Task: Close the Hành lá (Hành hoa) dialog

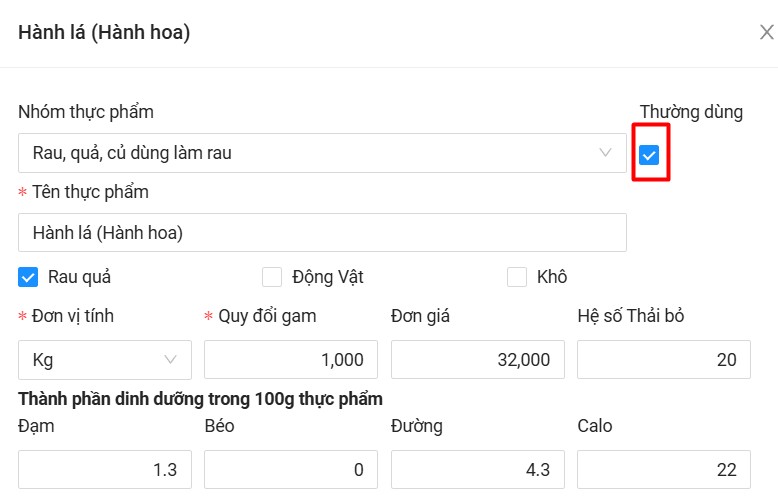Action: [766, 32]
